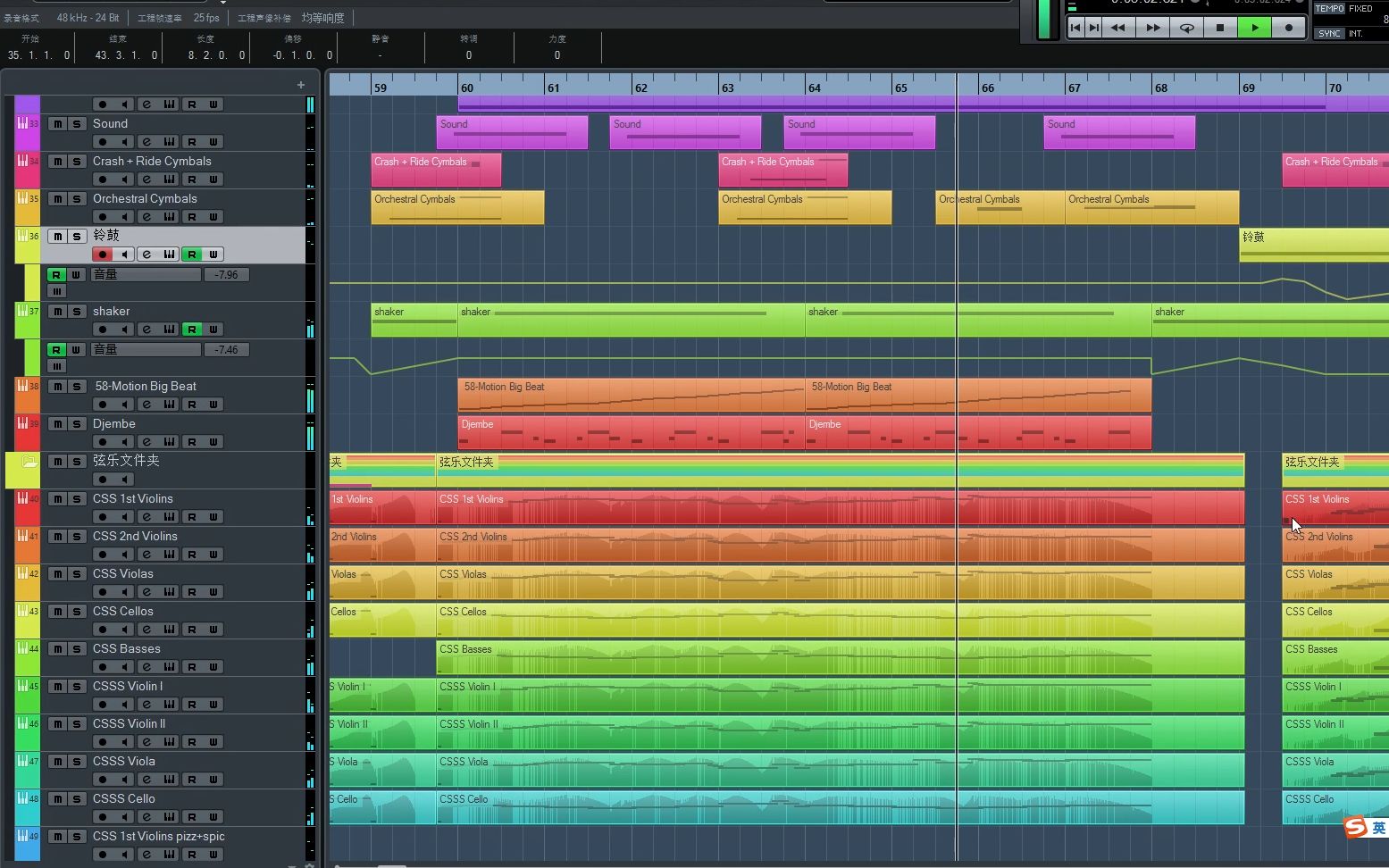Open the 25 fps frame rate setting

click(x=206, y=18)
